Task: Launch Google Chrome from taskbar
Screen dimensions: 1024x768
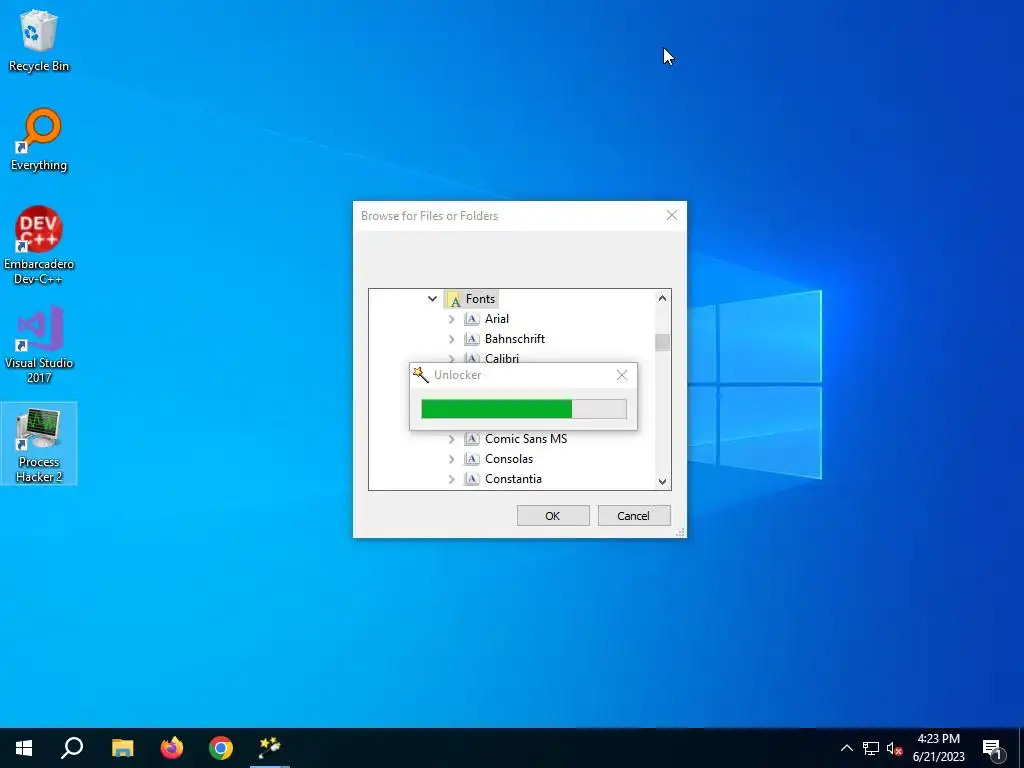Action: coord(221,748)
